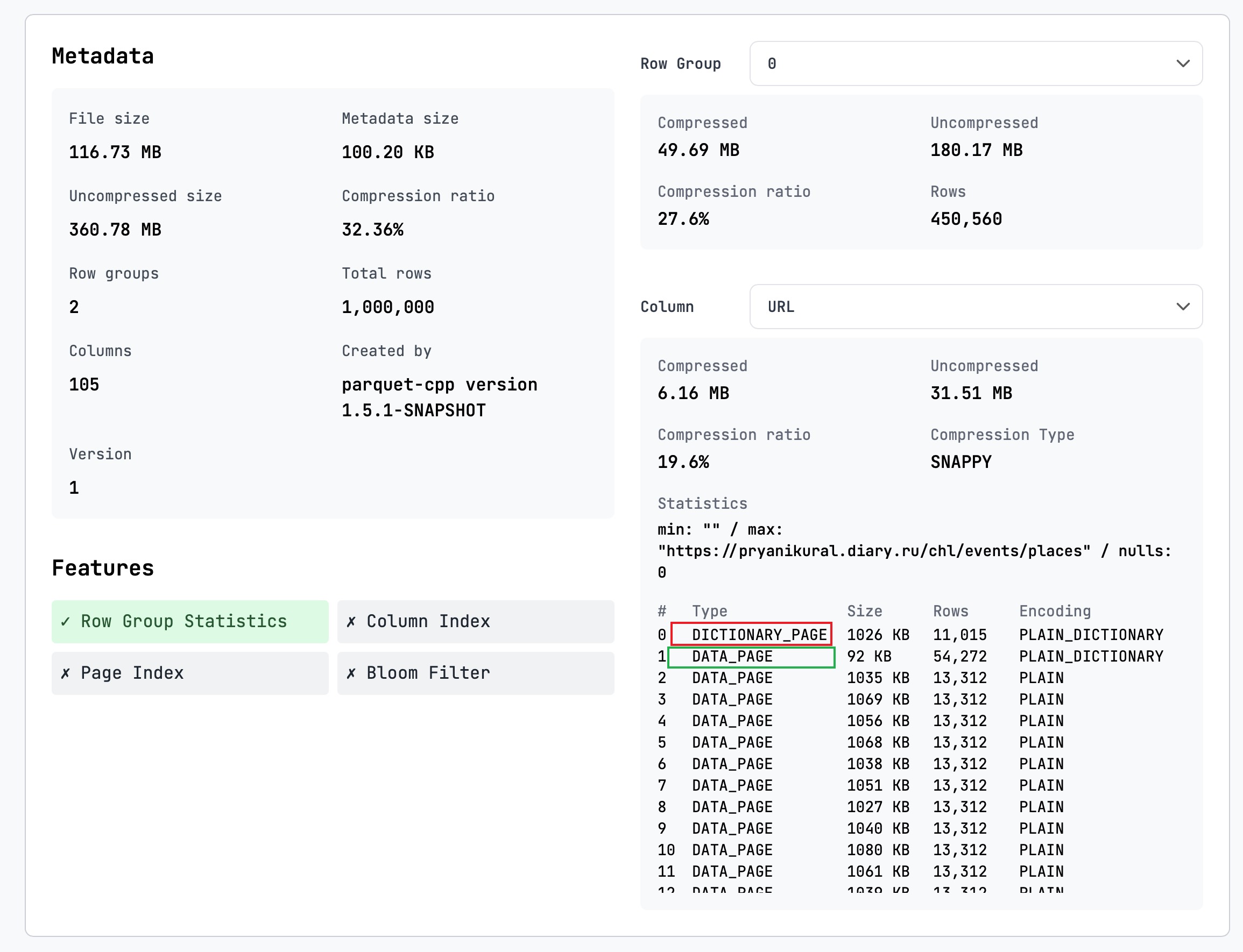The width and height of the screenshot is (1243, 952).
Task: Click the Row Group dropdown chevron arrow
Action: pyautogui.click(x=1182, y=63)
